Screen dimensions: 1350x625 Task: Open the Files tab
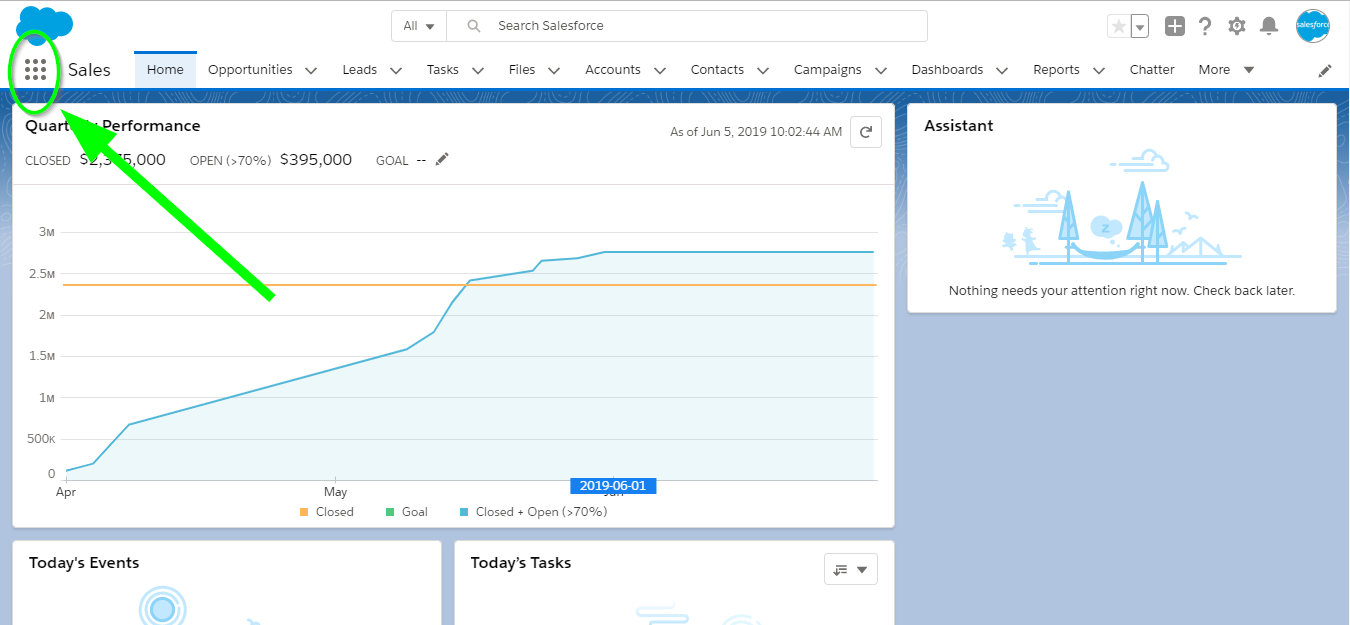522,70
